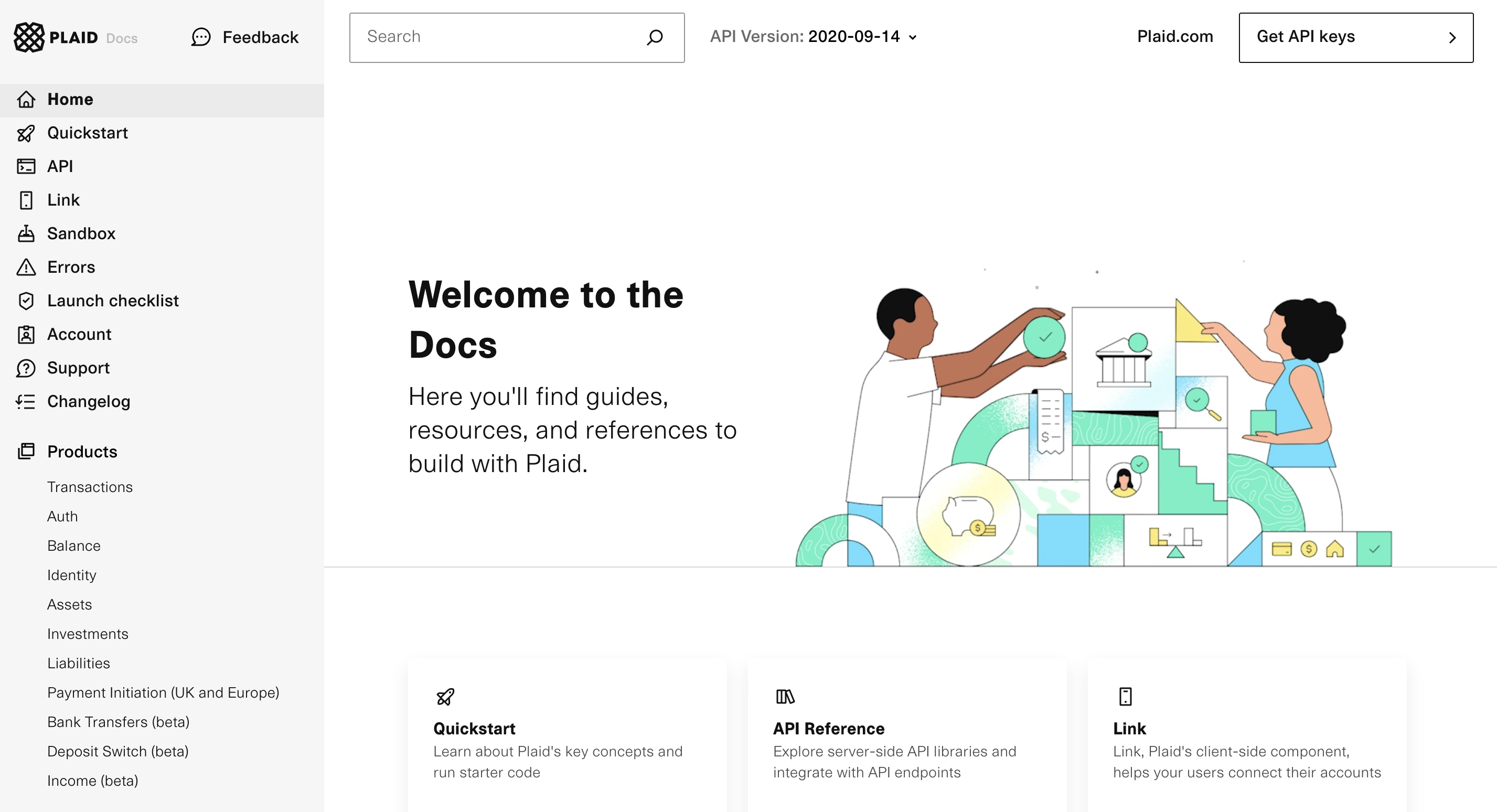Click the Plaid logo icon
1497x812 pixels.
(x=29, y=37)
